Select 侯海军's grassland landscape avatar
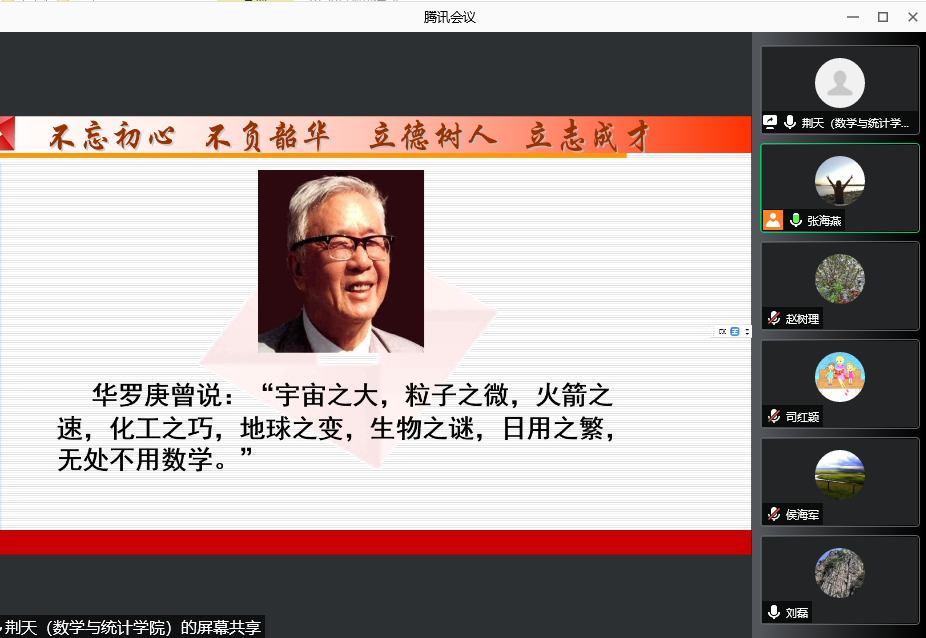 coord(839,475)
